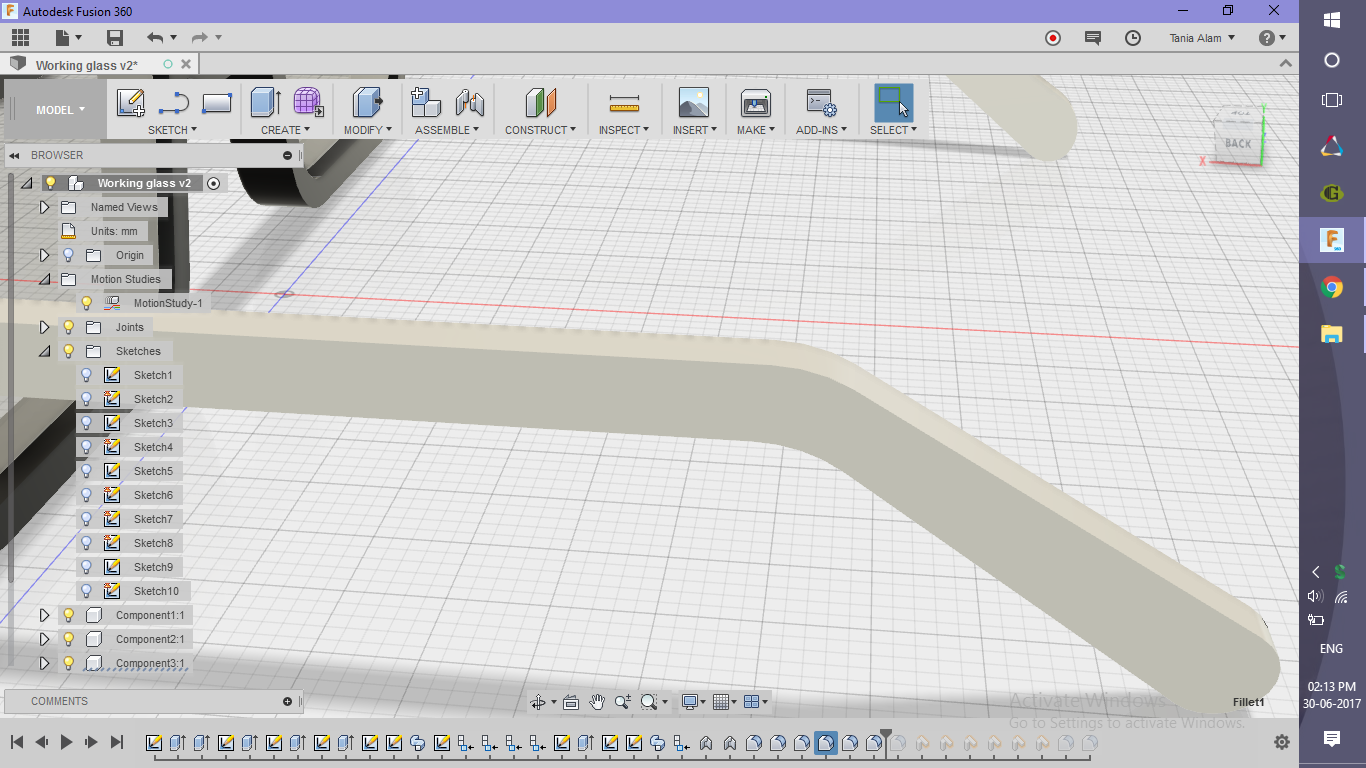Hide Component1:1 using its light bulb
This screenshot has height=768, width=1366.
[68, 615]
